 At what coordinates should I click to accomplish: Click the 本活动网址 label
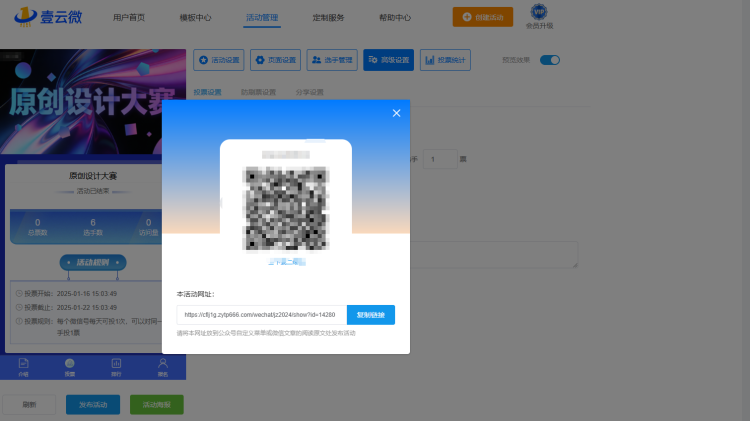pyautogui.click(x=196, y=294)
